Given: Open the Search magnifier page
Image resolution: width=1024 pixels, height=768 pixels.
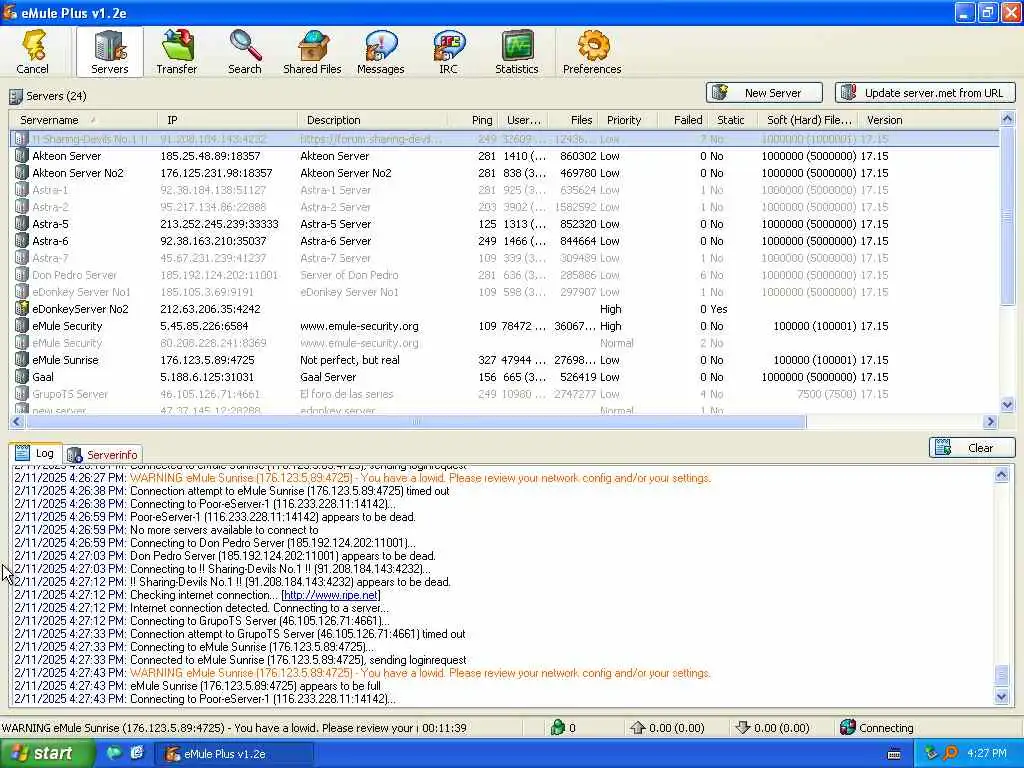Looking at the screenshot, I should click(245, 52).
